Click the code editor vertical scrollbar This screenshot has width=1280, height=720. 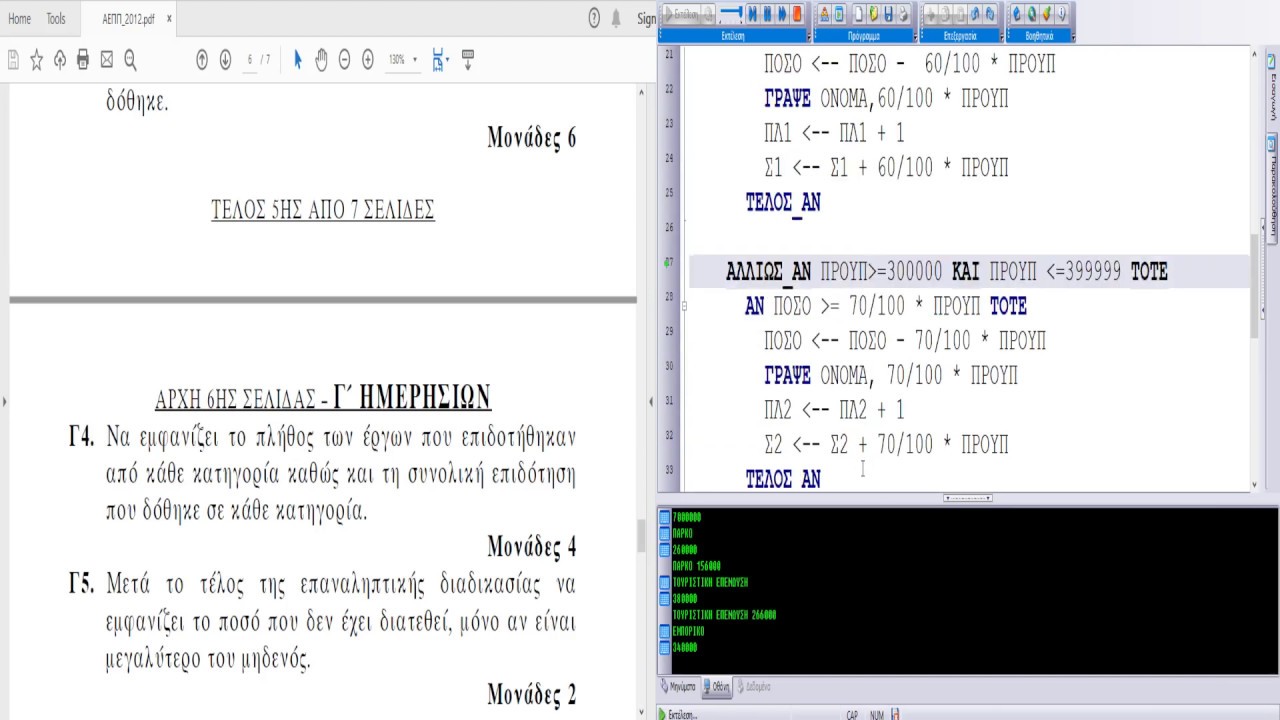pyautogui.click(x=1255, y=285)
